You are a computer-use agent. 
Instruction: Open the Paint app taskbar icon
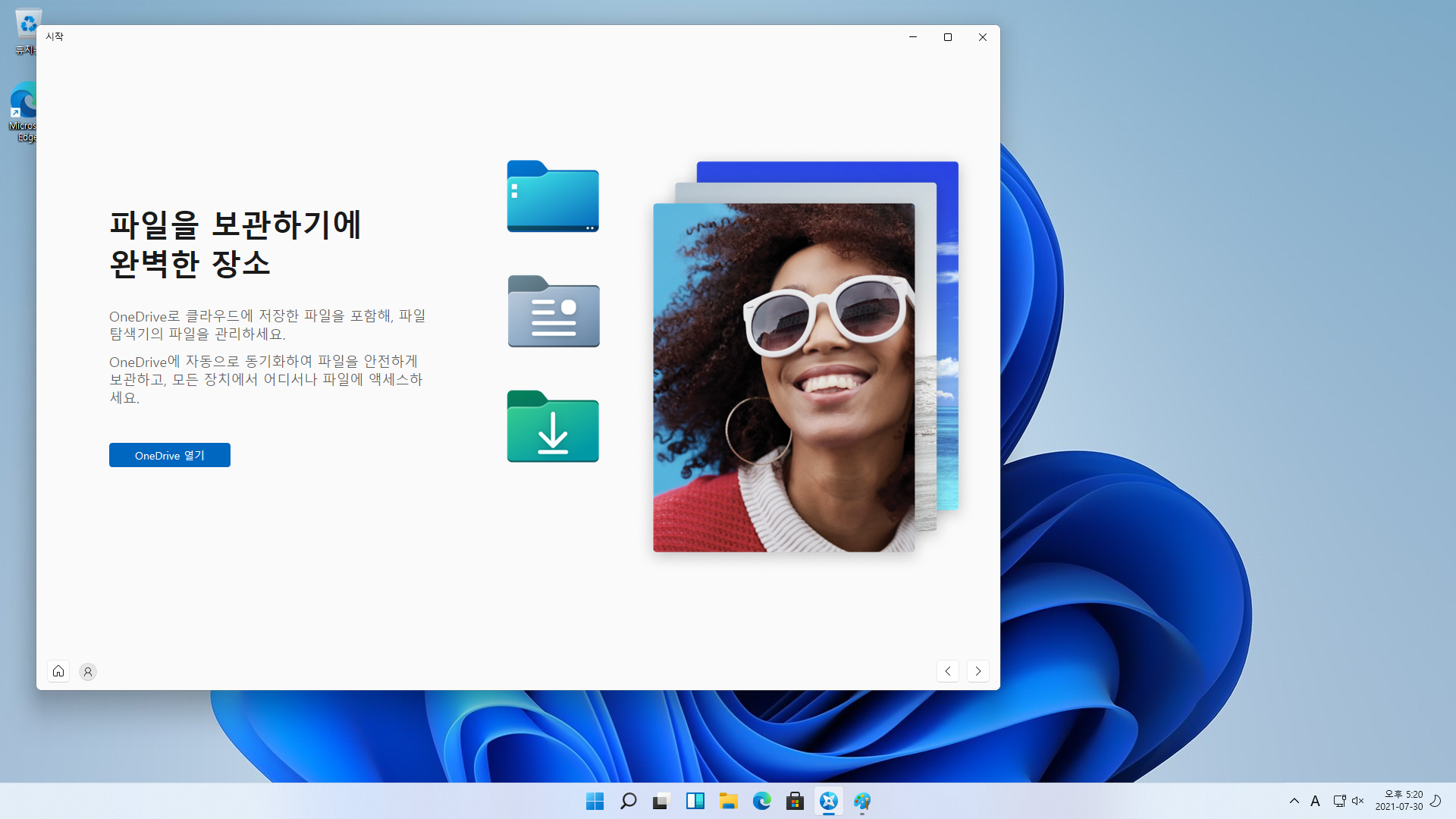point(862,801)
